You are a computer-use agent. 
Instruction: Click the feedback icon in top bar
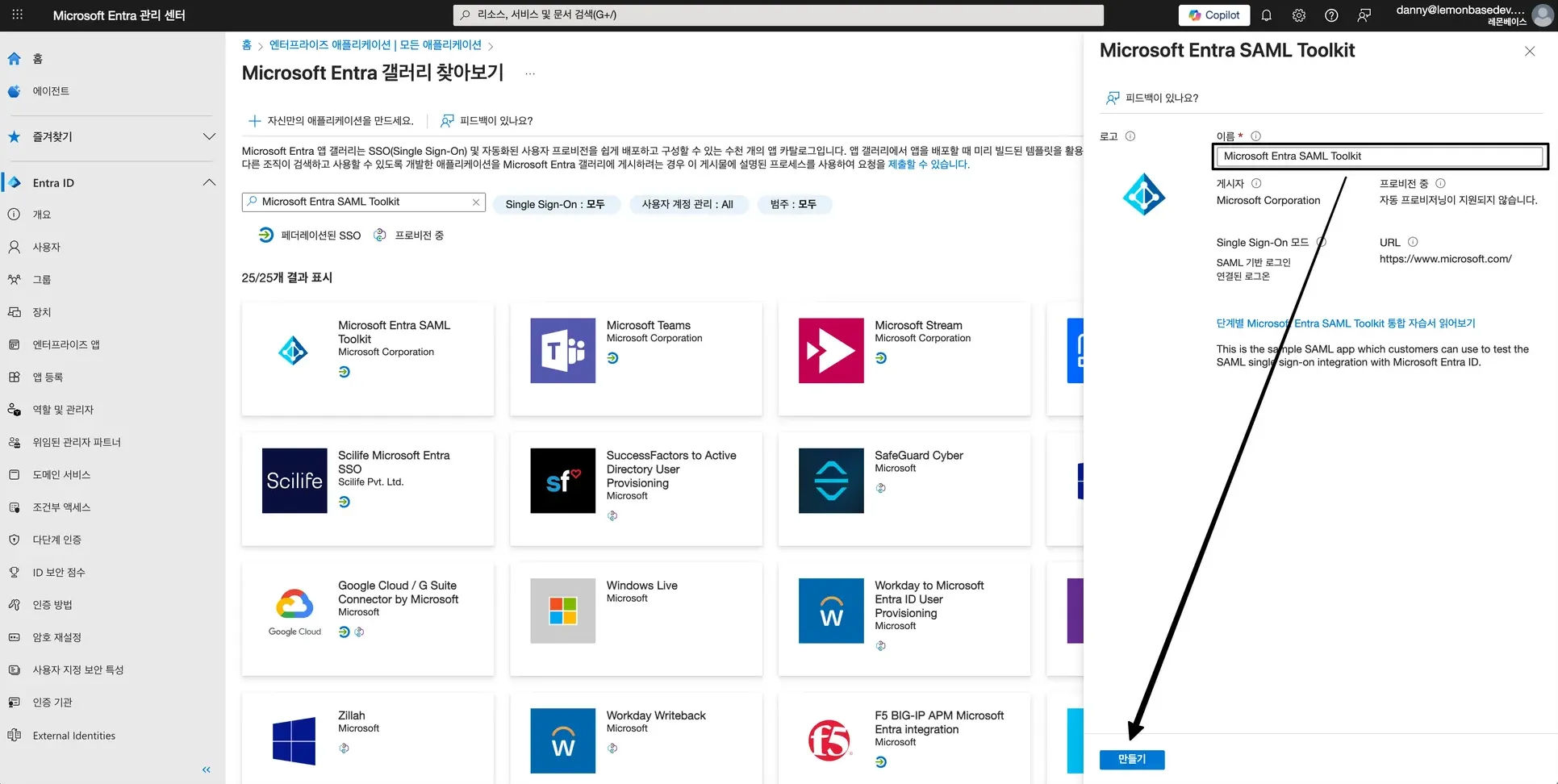1364,15
